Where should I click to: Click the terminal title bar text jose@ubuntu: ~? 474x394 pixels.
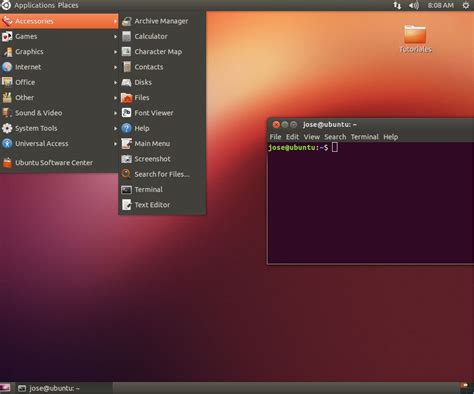coord(330,125)
